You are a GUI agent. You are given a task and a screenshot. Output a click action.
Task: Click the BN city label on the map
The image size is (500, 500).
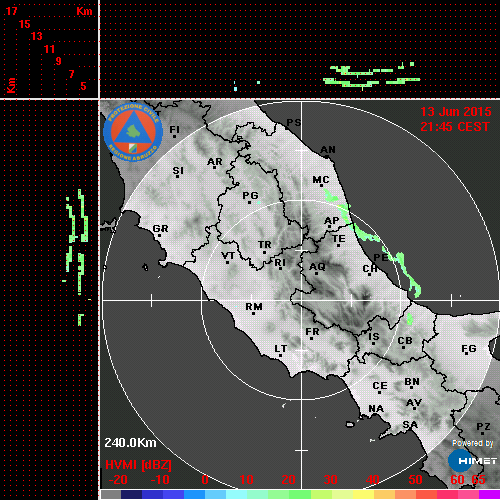tap(412, 382)
